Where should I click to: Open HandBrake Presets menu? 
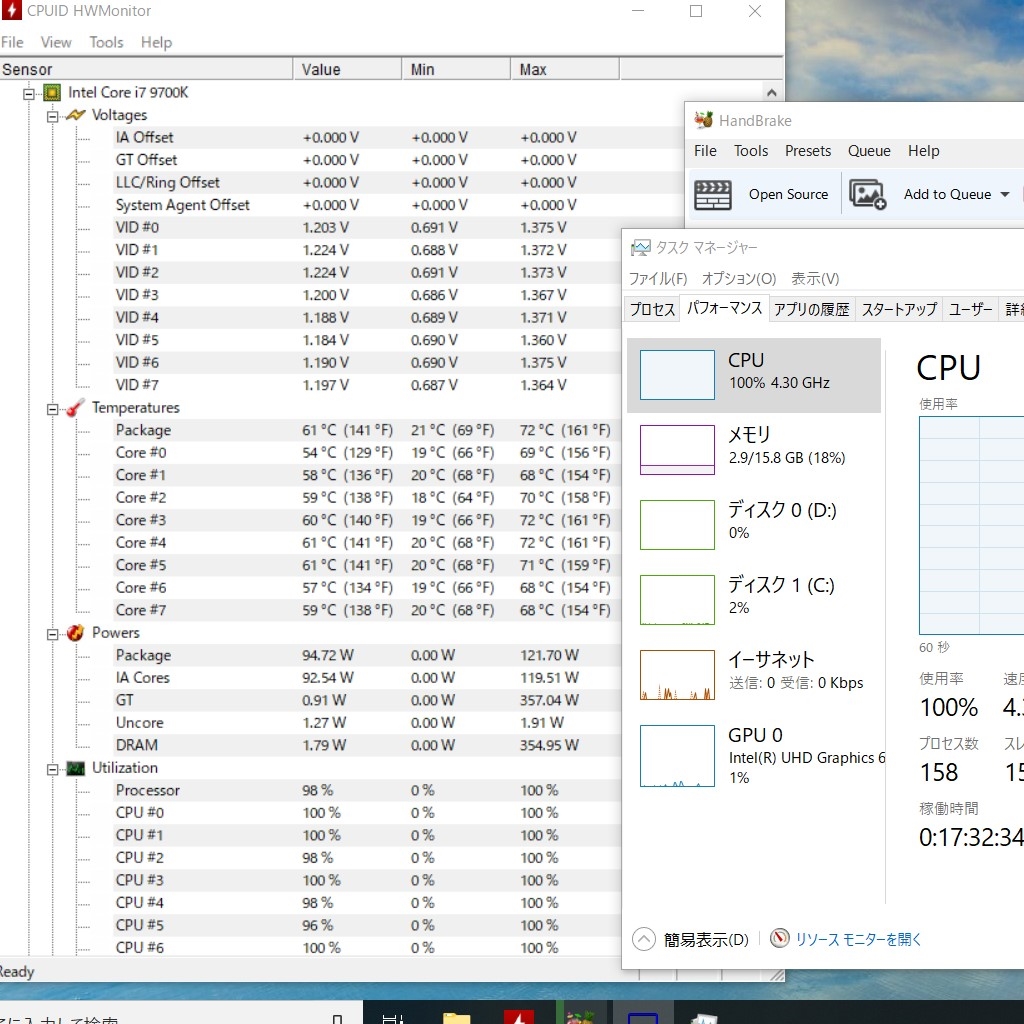[808, 151]
